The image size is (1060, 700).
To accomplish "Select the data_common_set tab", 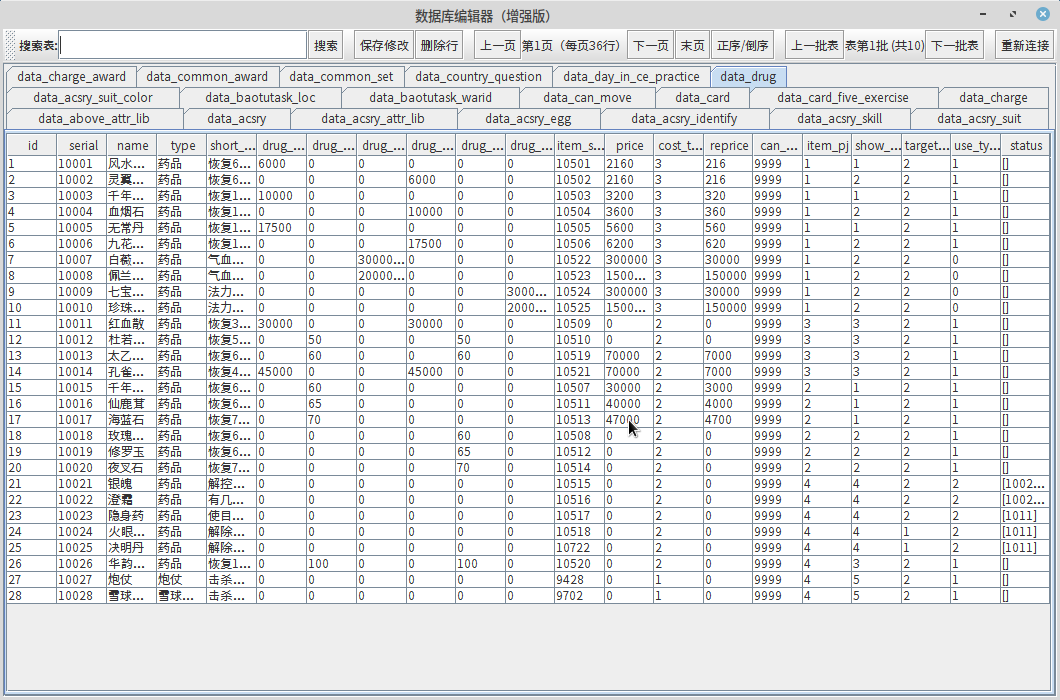I will click(x=341, y=76).
